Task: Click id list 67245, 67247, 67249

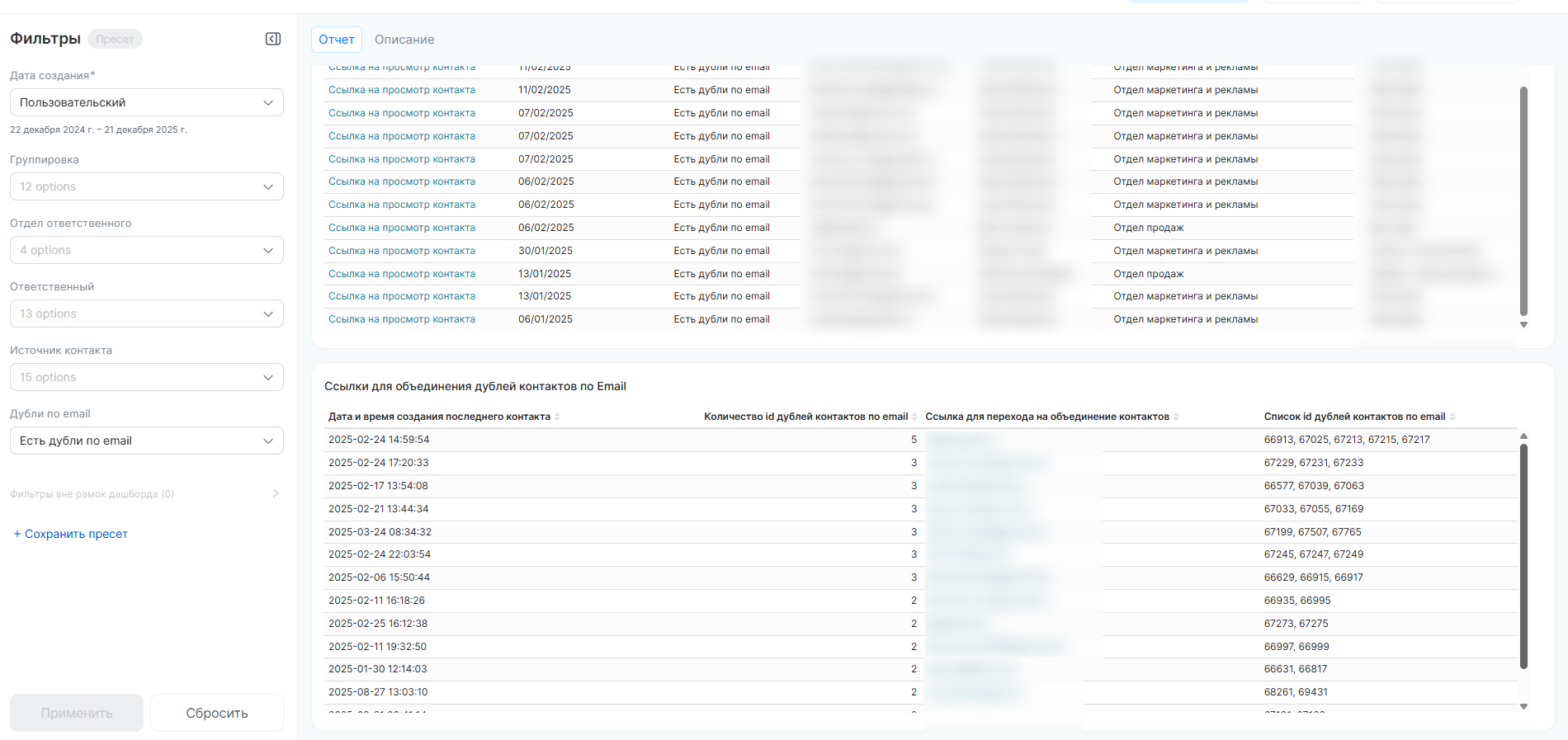Action: pos(1314,554)
